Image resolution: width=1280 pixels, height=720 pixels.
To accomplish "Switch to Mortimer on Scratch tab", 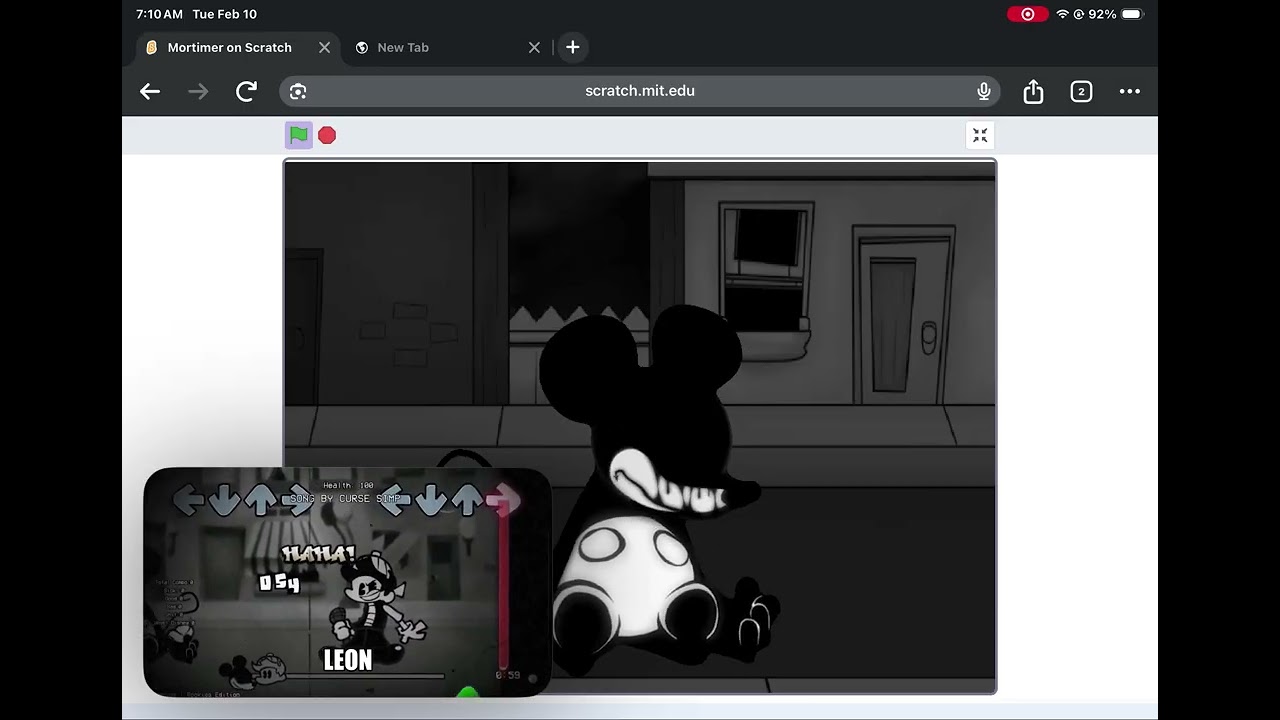I will tap(230, 47).
